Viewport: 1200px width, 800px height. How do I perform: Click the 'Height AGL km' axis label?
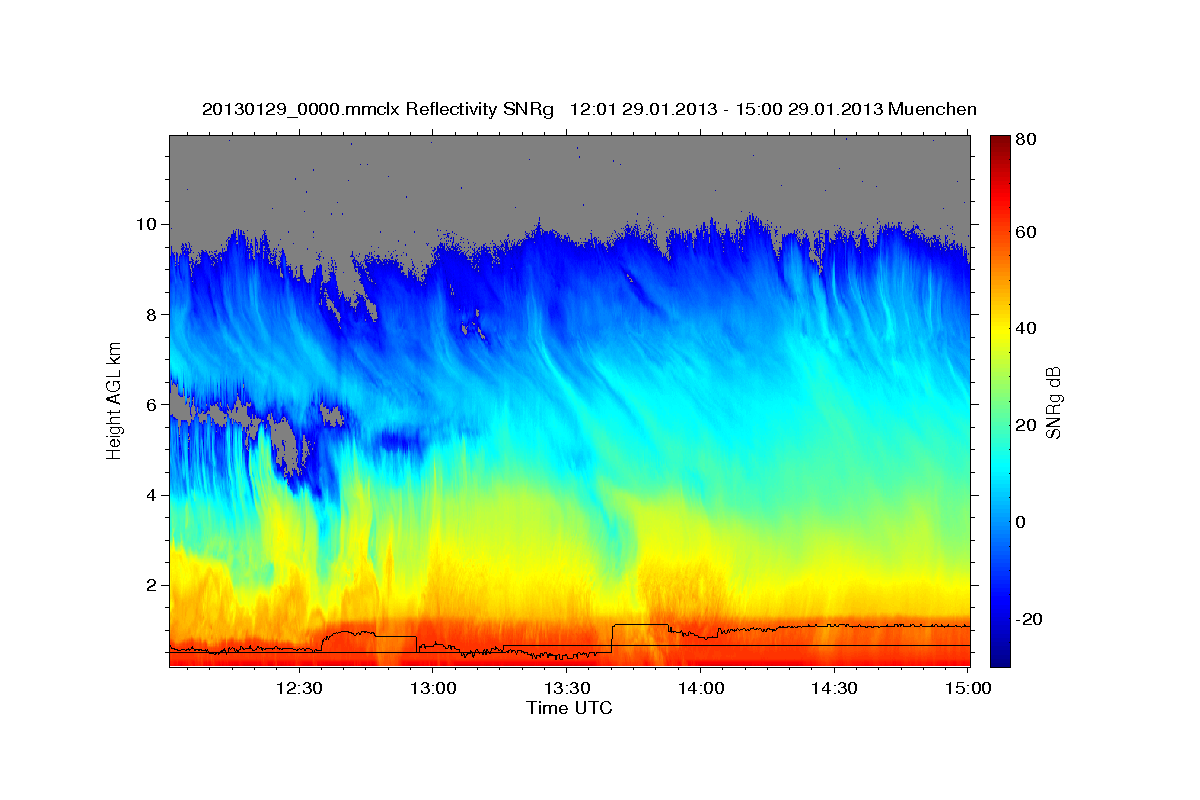[x=115, y=399]
